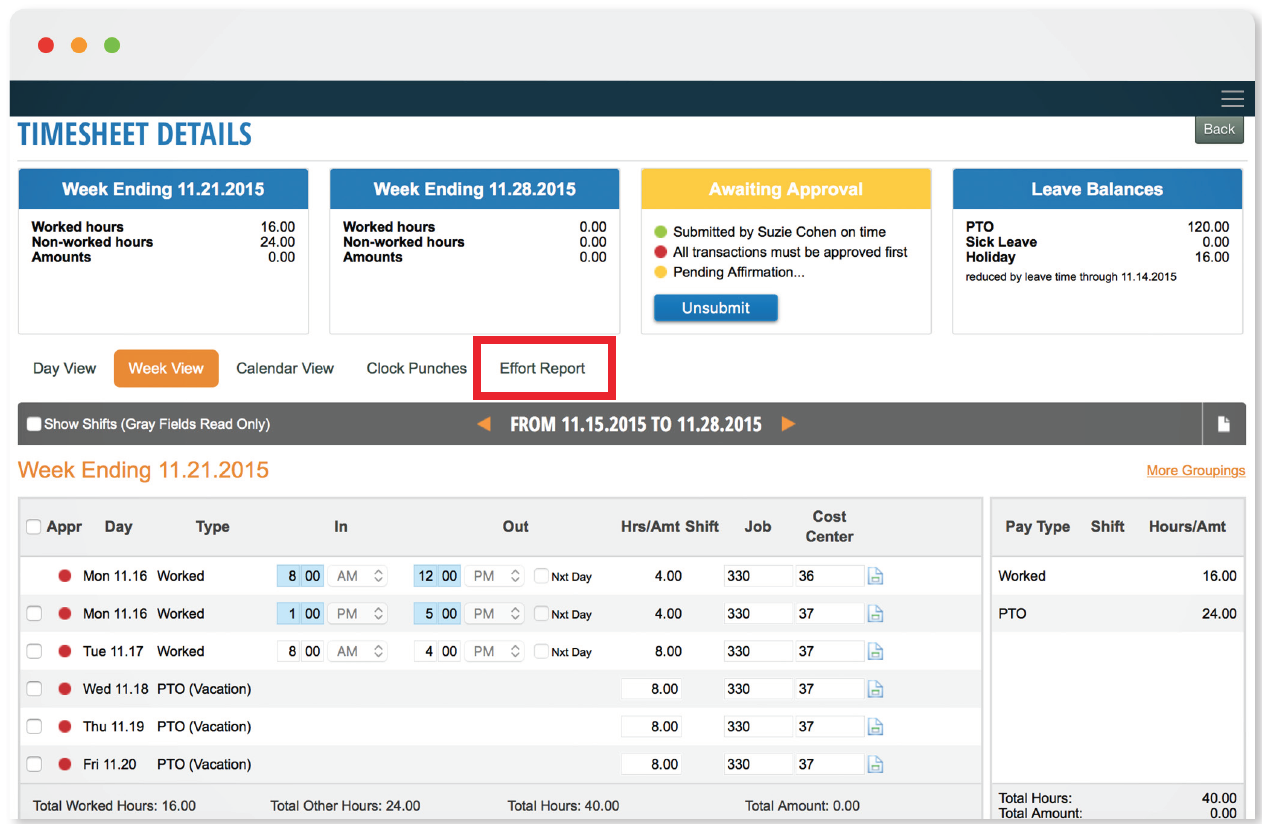1262x824 pixels.
Task: Open the AM/PM dropdown for Mon 11.16 clock-in
Action: click(x=357, y=575)
